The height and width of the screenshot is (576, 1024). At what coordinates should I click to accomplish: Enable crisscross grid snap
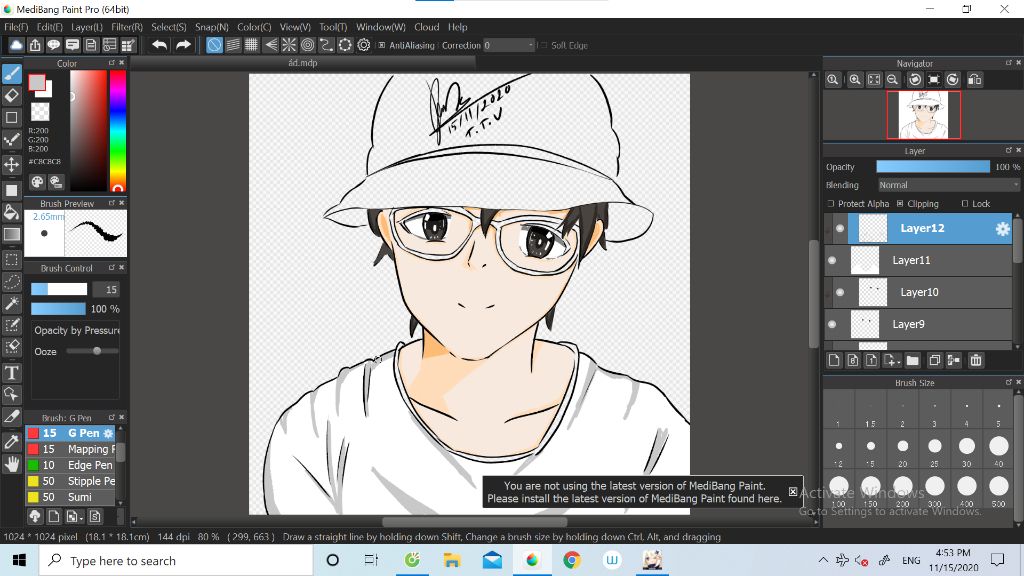coord(251,45)
